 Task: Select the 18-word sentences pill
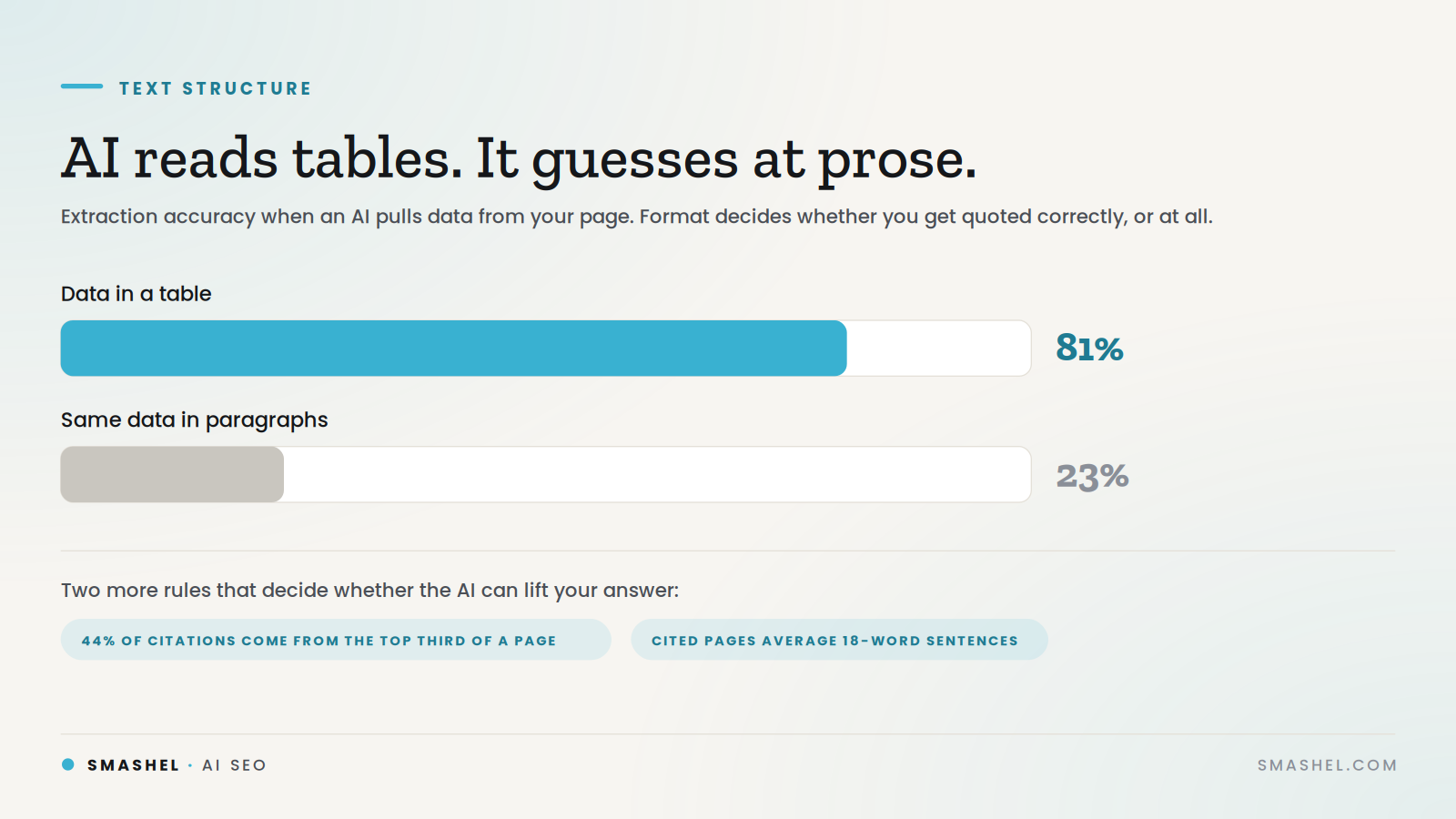tap(839, 640)
